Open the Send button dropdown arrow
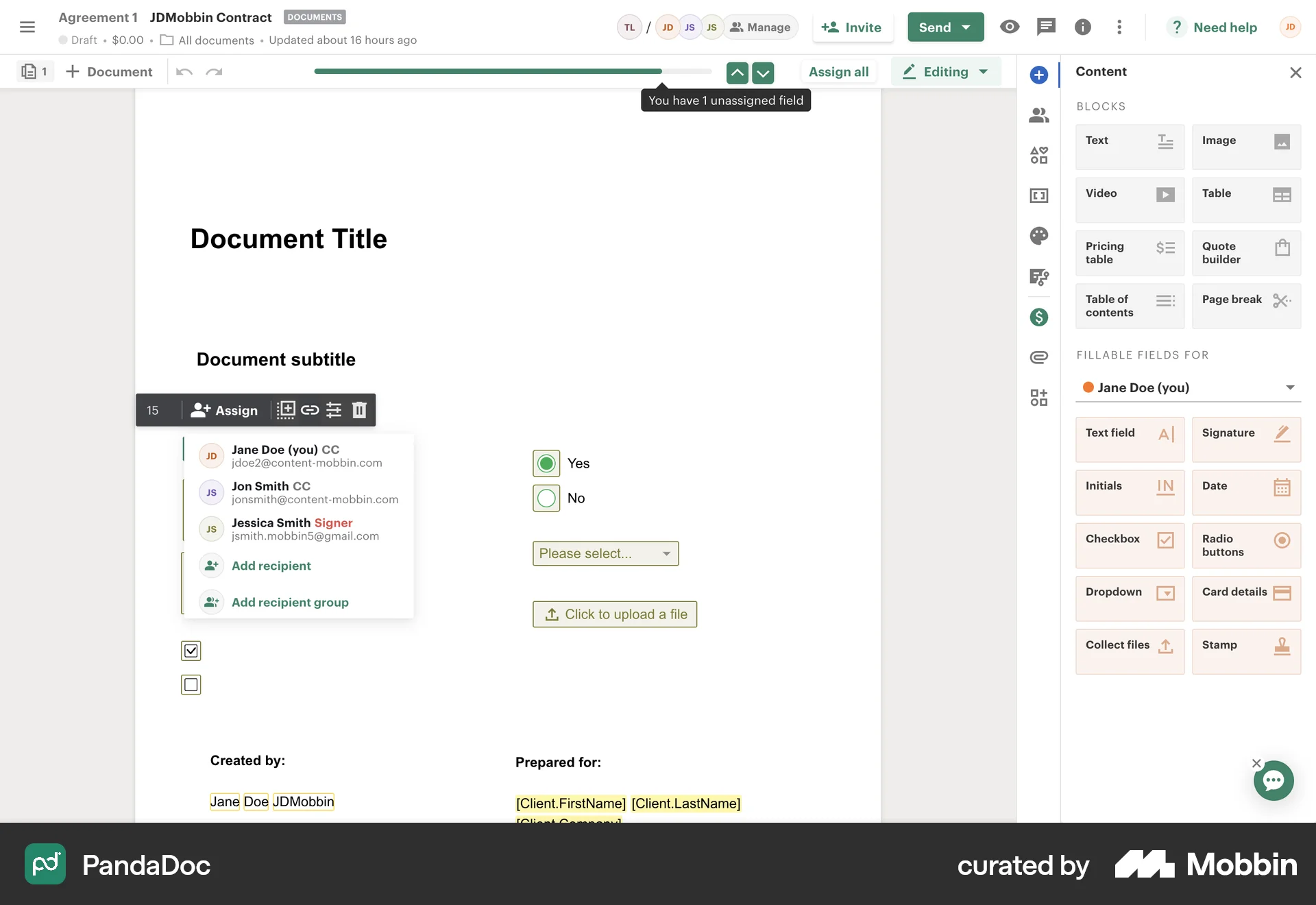This screenshot has height=905, width=1316. 966,27
